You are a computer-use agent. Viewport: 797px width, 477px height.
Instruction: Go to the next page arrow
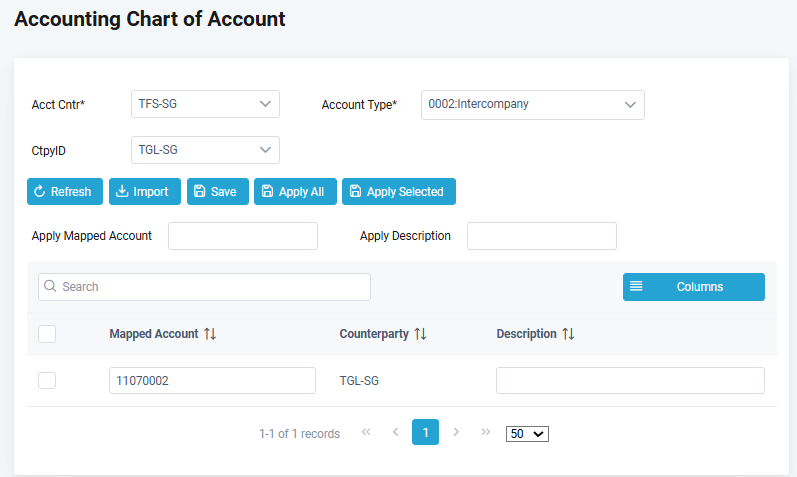456,432
